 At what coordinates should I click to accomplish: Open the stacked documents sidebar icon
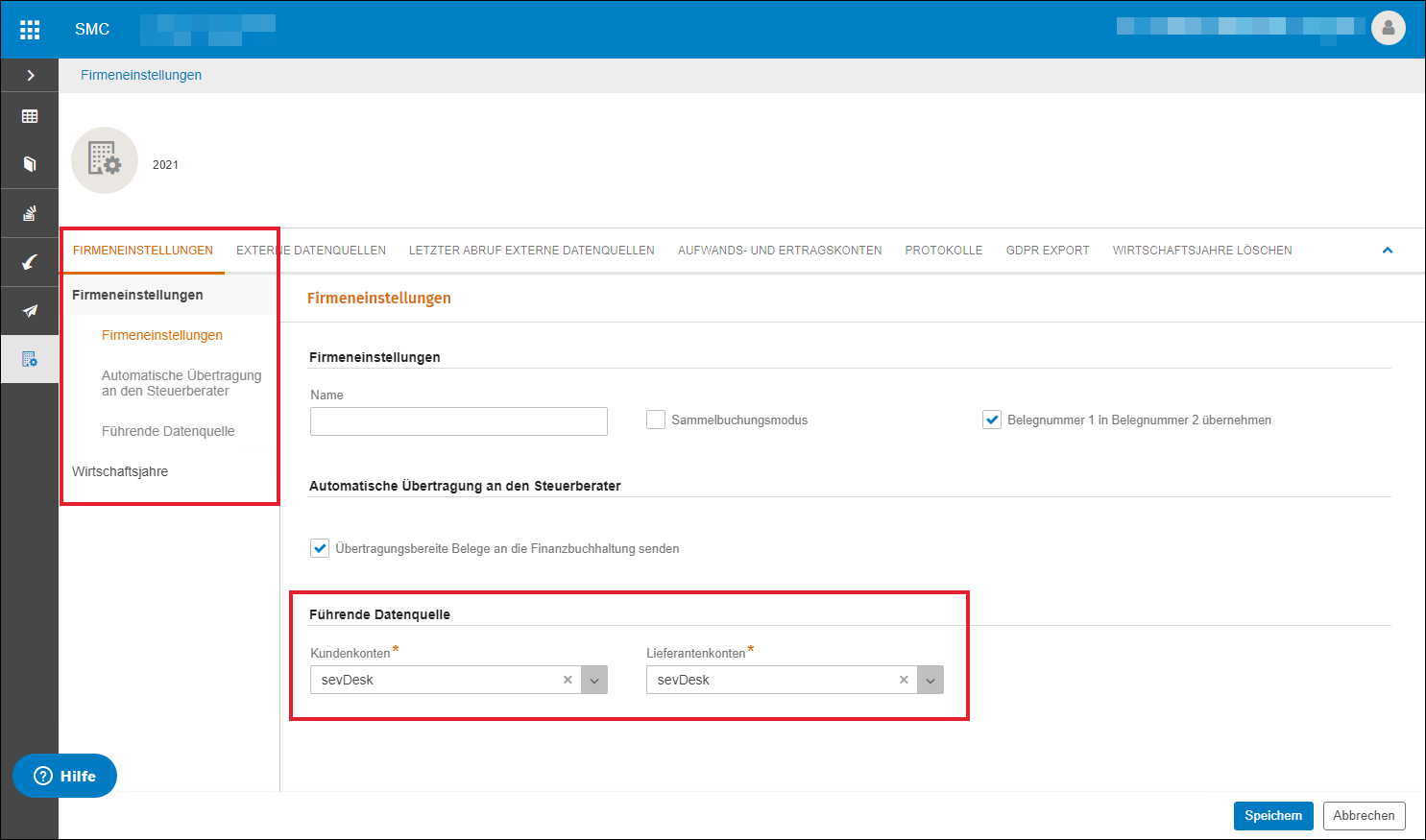tap(30, 213)
